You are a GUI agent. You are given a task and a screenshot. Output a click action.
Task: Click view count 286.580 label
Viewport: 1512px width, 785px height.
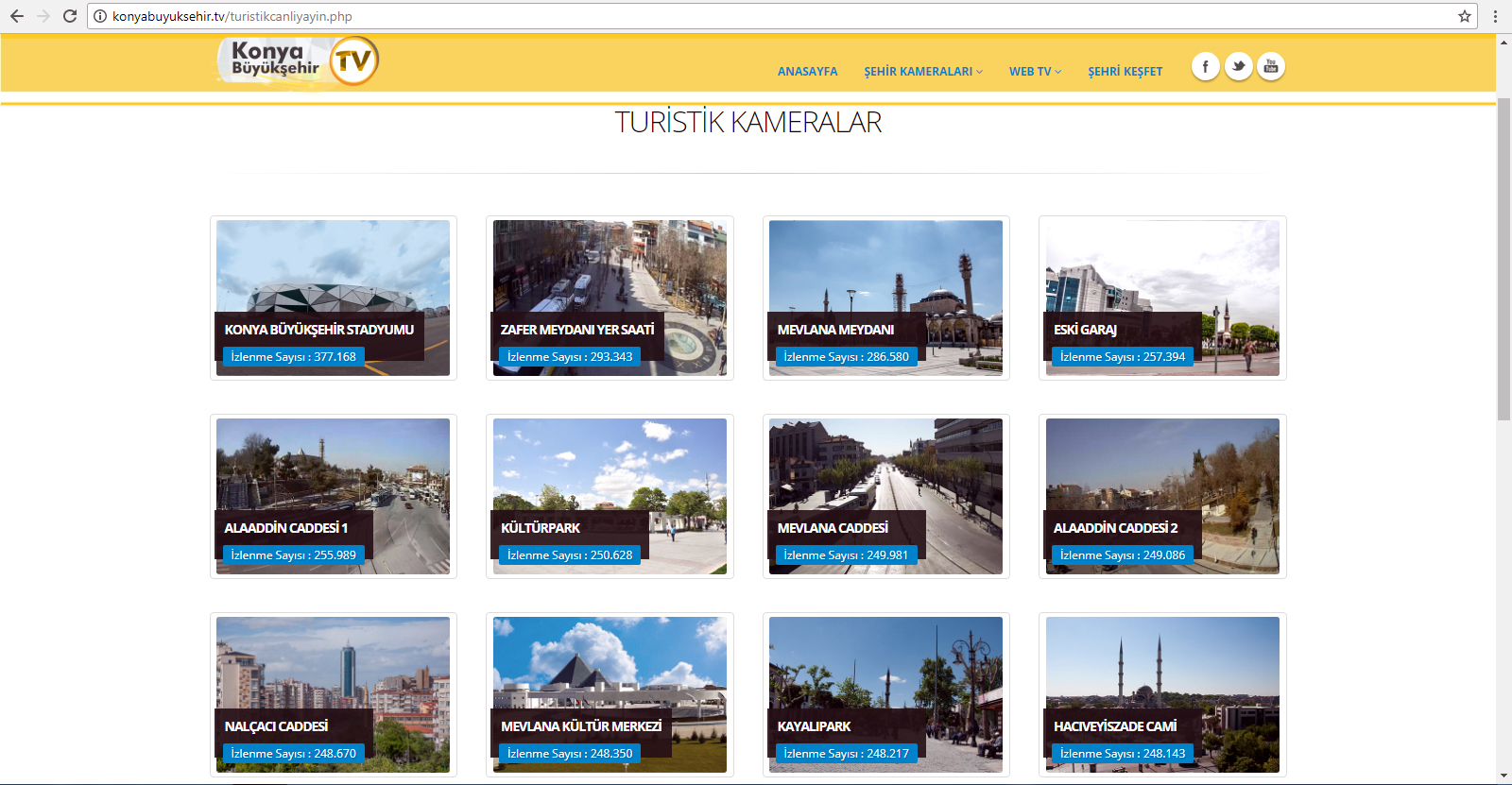coord(847,357)
